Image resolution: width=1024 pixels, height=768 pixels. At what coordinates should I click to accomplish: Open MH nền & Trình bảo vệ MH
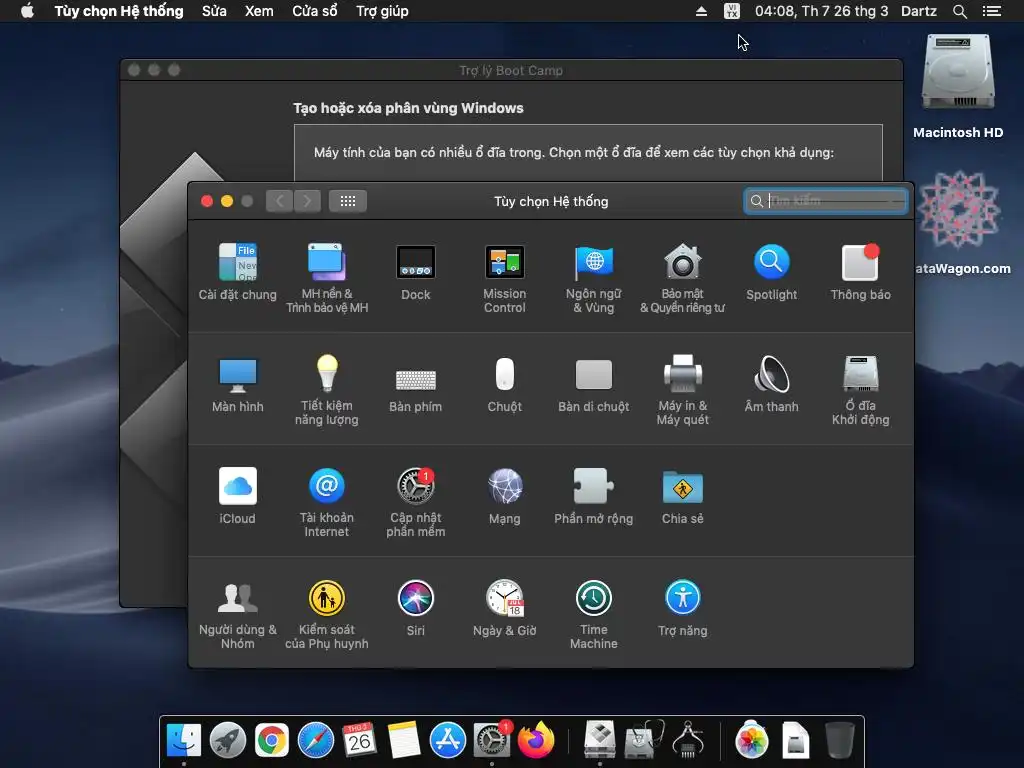point(327,278)
